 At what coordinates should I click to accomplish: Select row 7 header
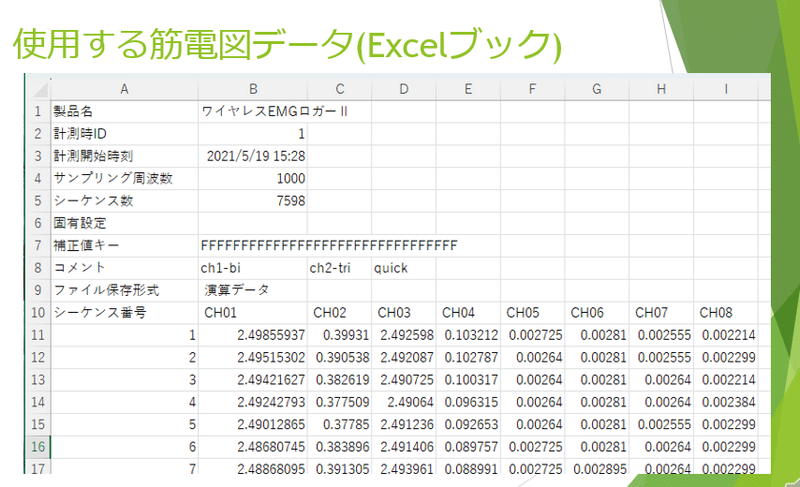click(38, 245)
